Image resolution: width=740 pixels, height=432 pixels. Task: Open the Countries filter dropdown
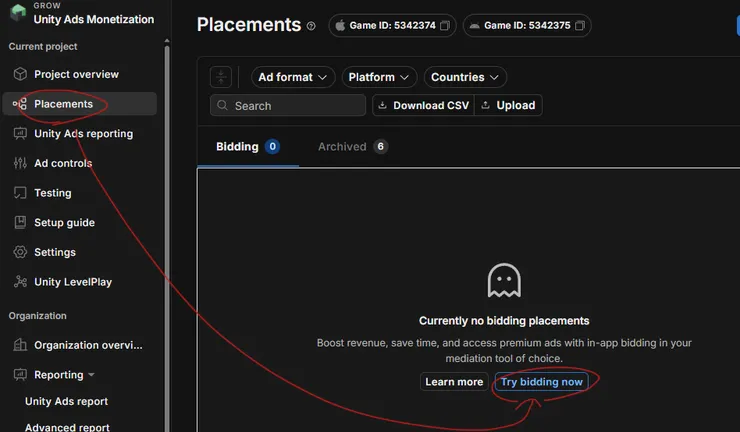coord(465,77)
